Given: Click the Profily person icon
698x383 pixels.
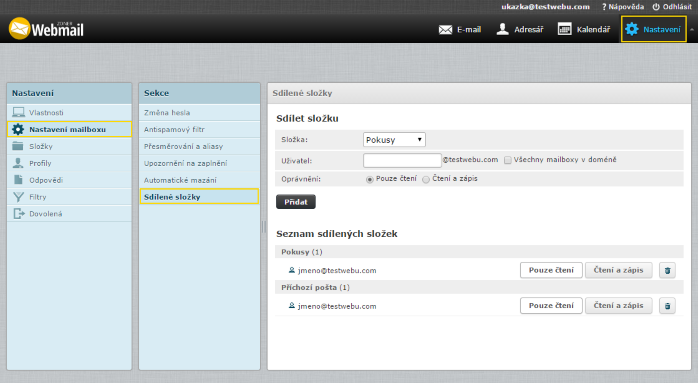Looking at the screenshot, I should point(18,163).
